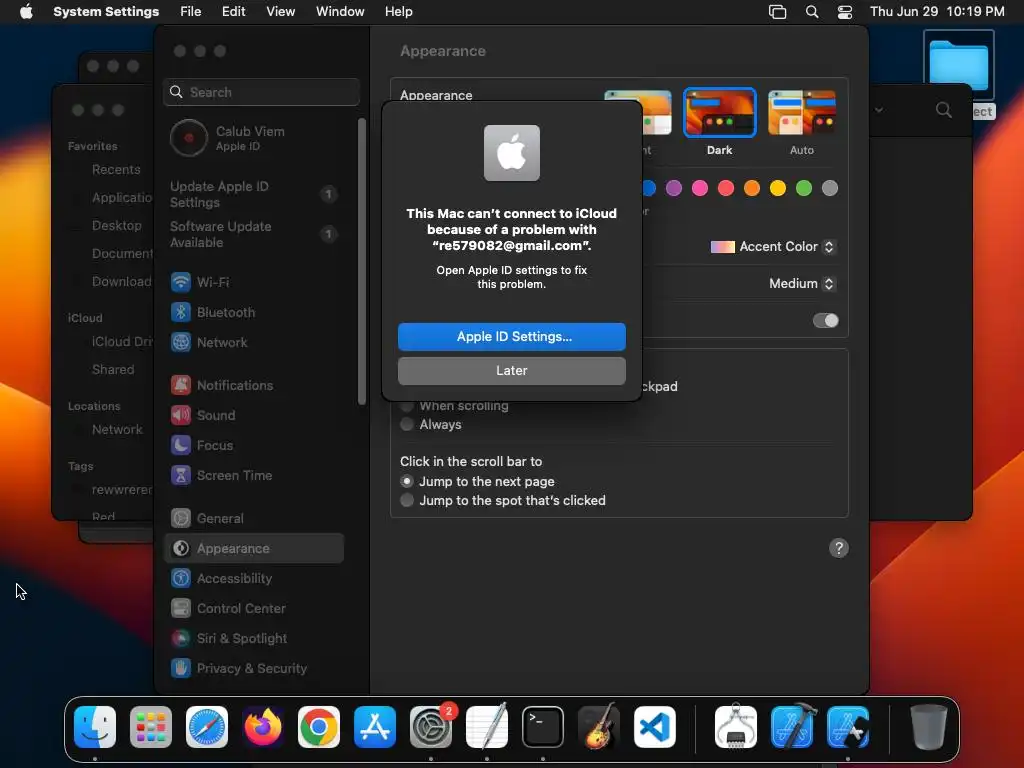The height and width of the screenshot is (768, 1024).
Task: Launch Safari from the Dock
Action: tap(207, 727)
